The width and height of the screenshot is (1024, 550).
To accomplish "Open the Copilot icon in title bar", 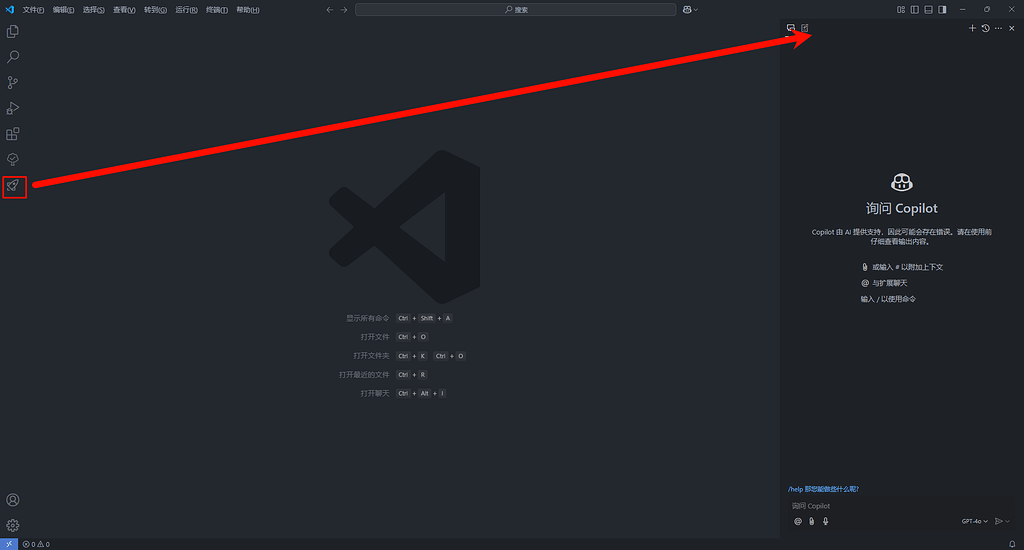I will point(687,10).
